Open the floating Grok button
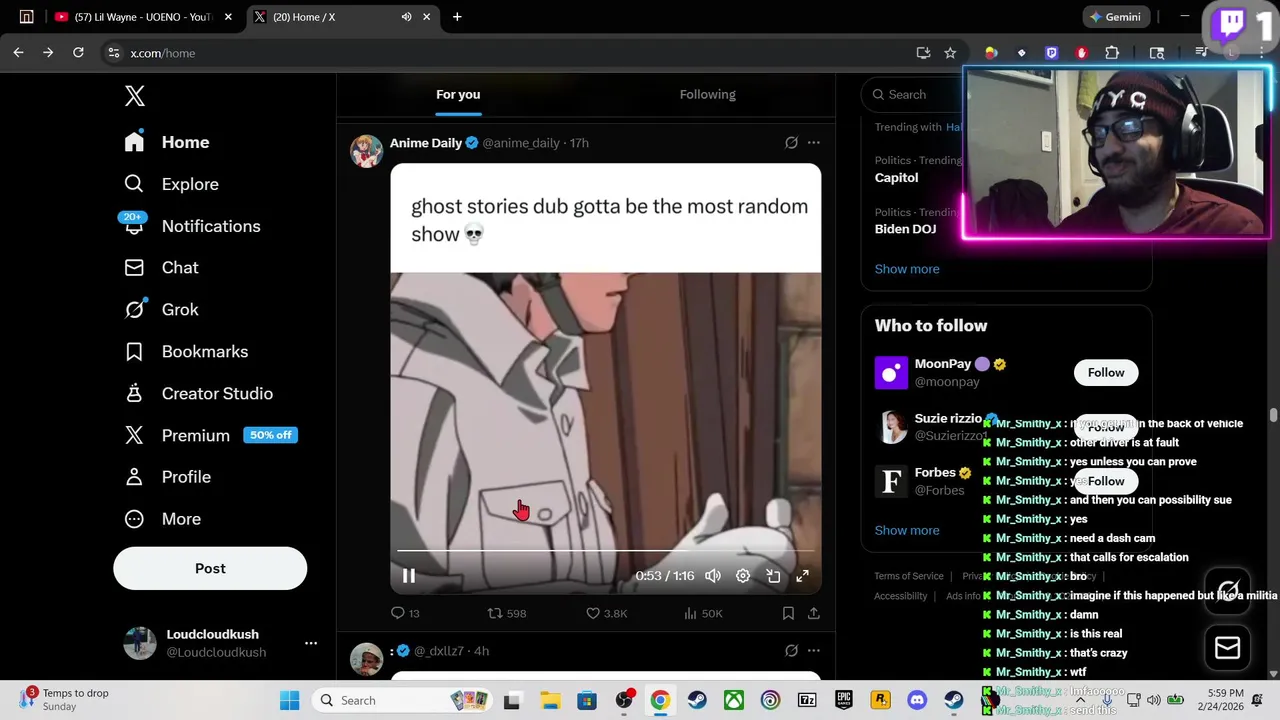Viewport: 1280px width, 720px height. click(x=1228, y=589)
